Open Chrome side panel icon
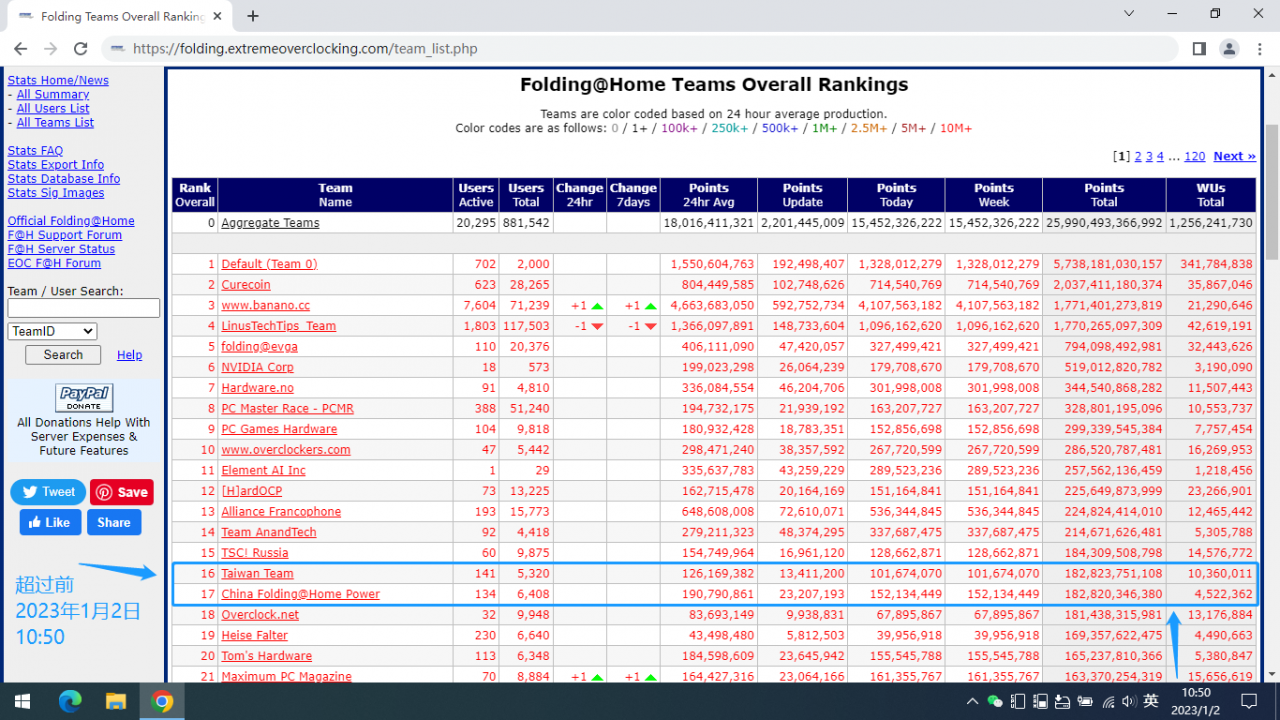The image size is (1280, 720). (1199, 49)
